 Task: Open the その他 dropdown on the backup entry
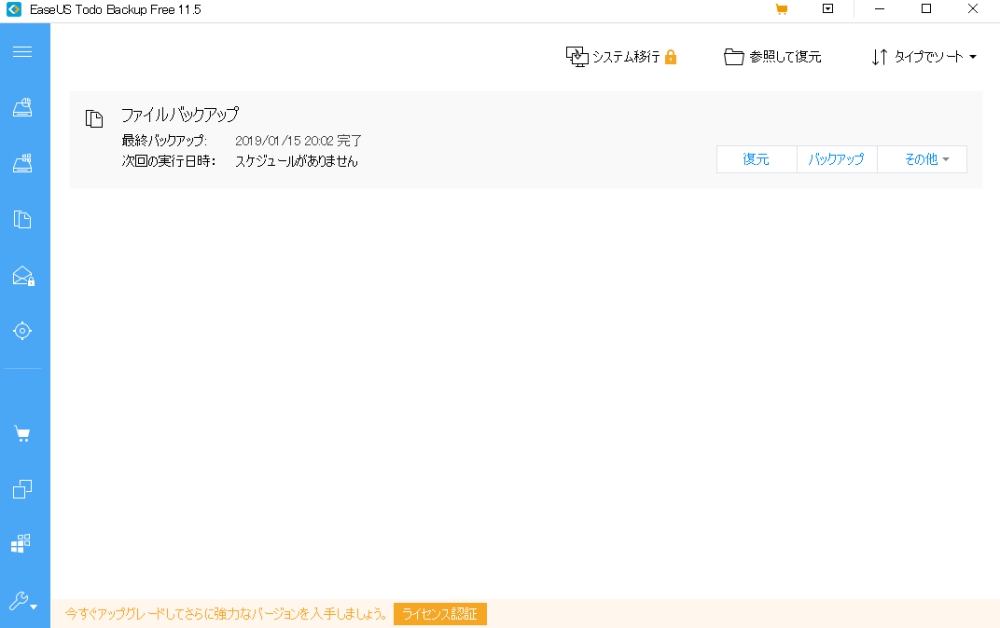pyautogui.click(x=922, y=159)
